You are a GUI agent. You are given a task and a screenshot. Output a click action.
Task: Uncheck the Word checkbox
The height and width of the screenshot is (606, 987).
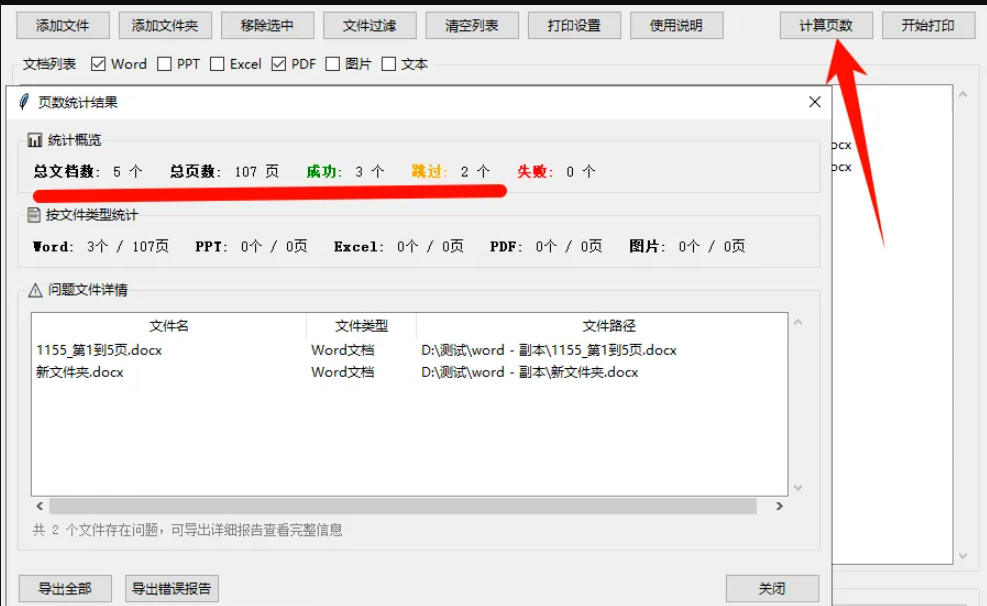point(98,64)
